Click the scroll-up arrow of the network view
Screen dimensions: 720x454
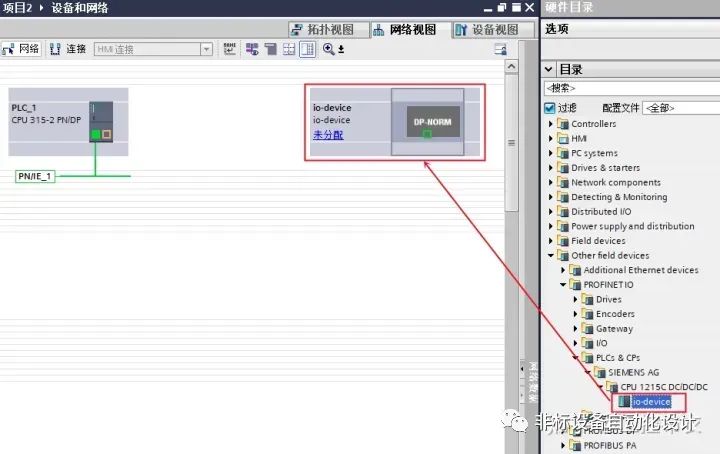(x=512, y=67)
